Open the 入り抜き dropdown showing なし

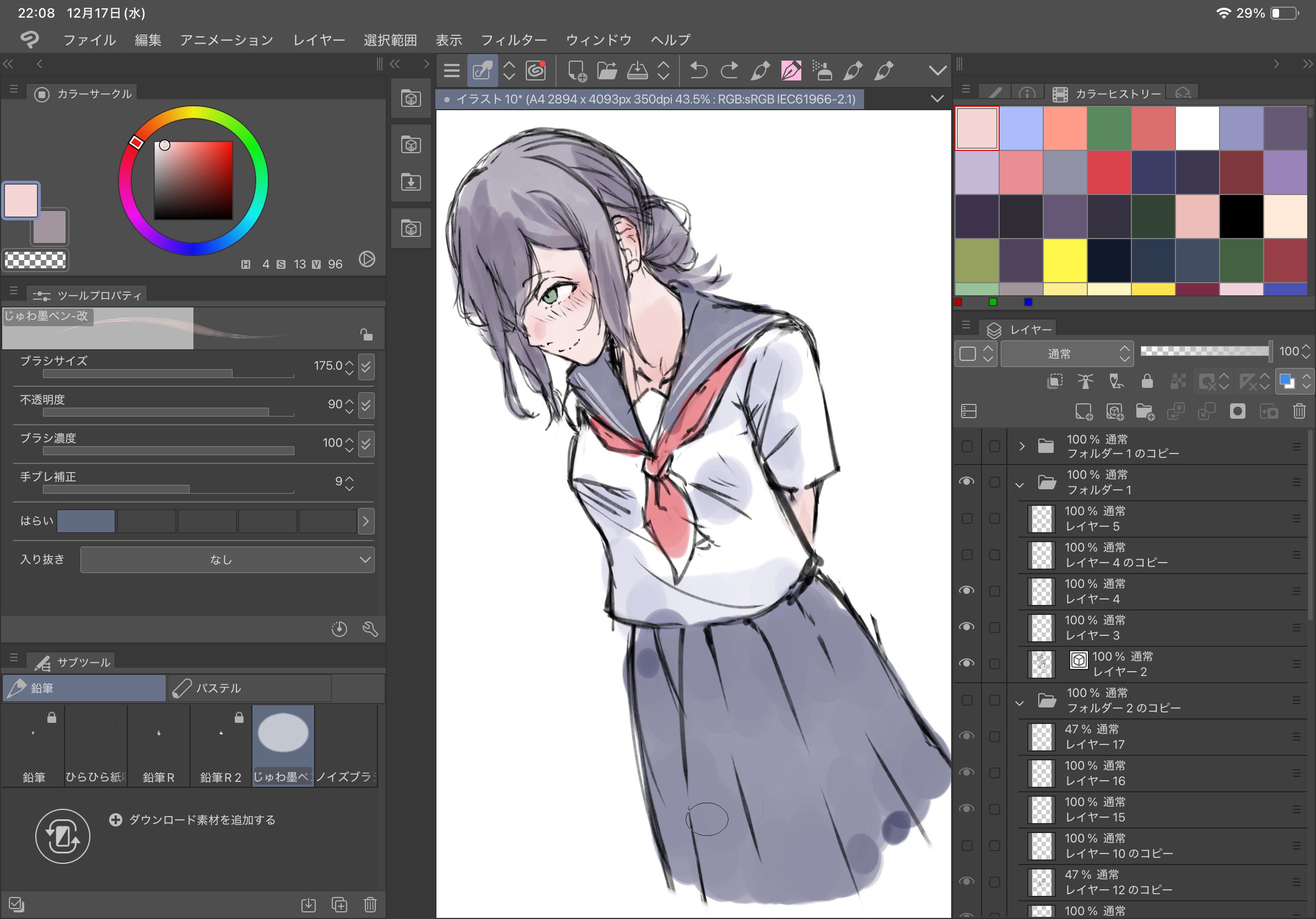pos(228,560)
